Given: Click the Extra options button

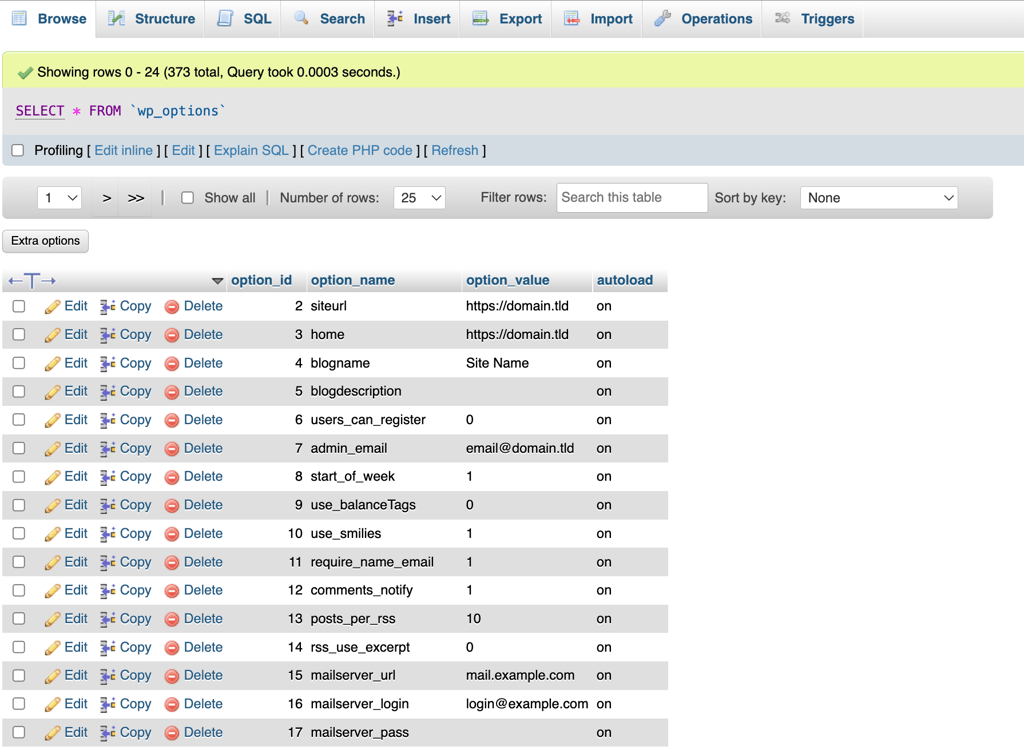Looking at the screenshot, I should [x=46, y=241].
